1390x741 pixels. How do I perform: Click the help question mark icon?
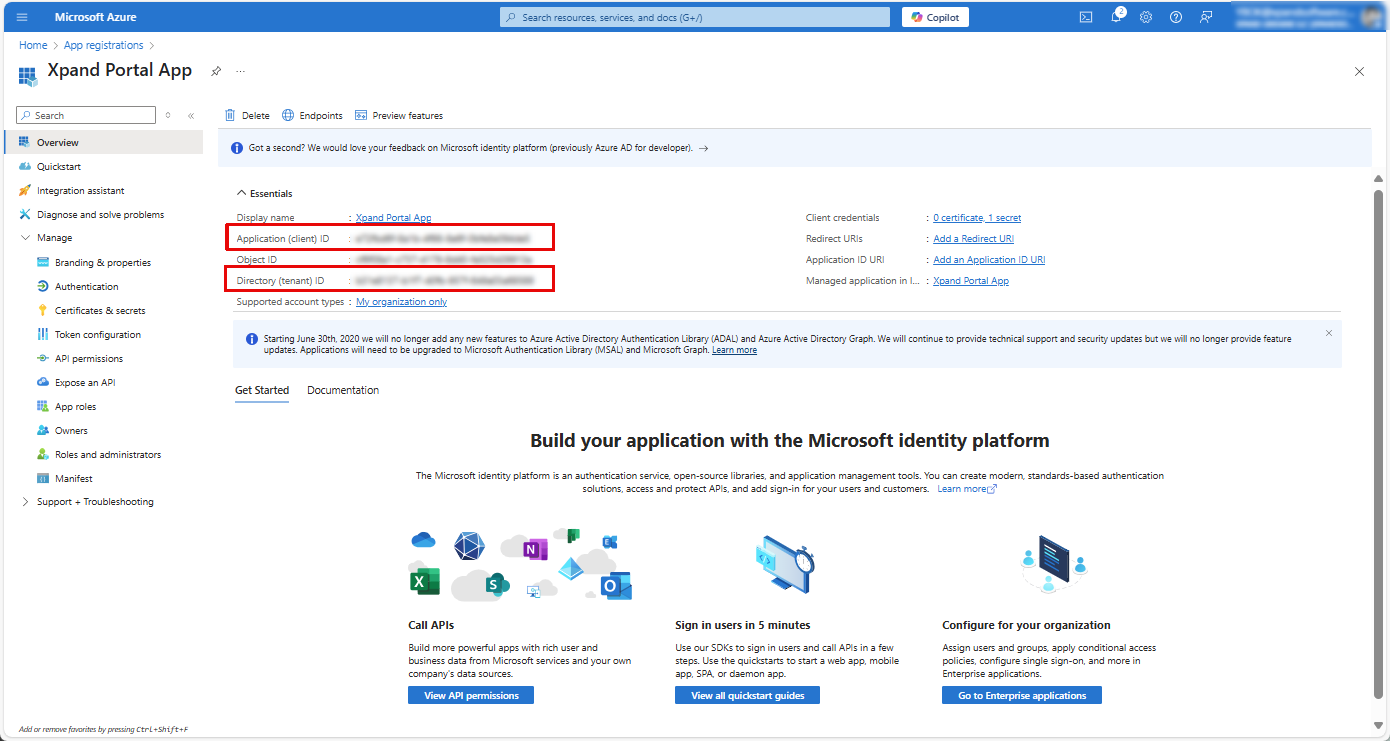coord(1176,17)
